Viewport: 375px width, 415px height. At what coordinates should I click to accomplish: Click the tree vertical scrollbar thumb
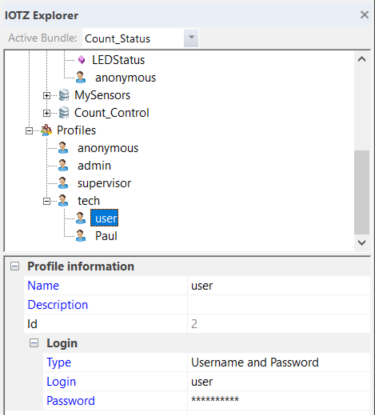362,192
